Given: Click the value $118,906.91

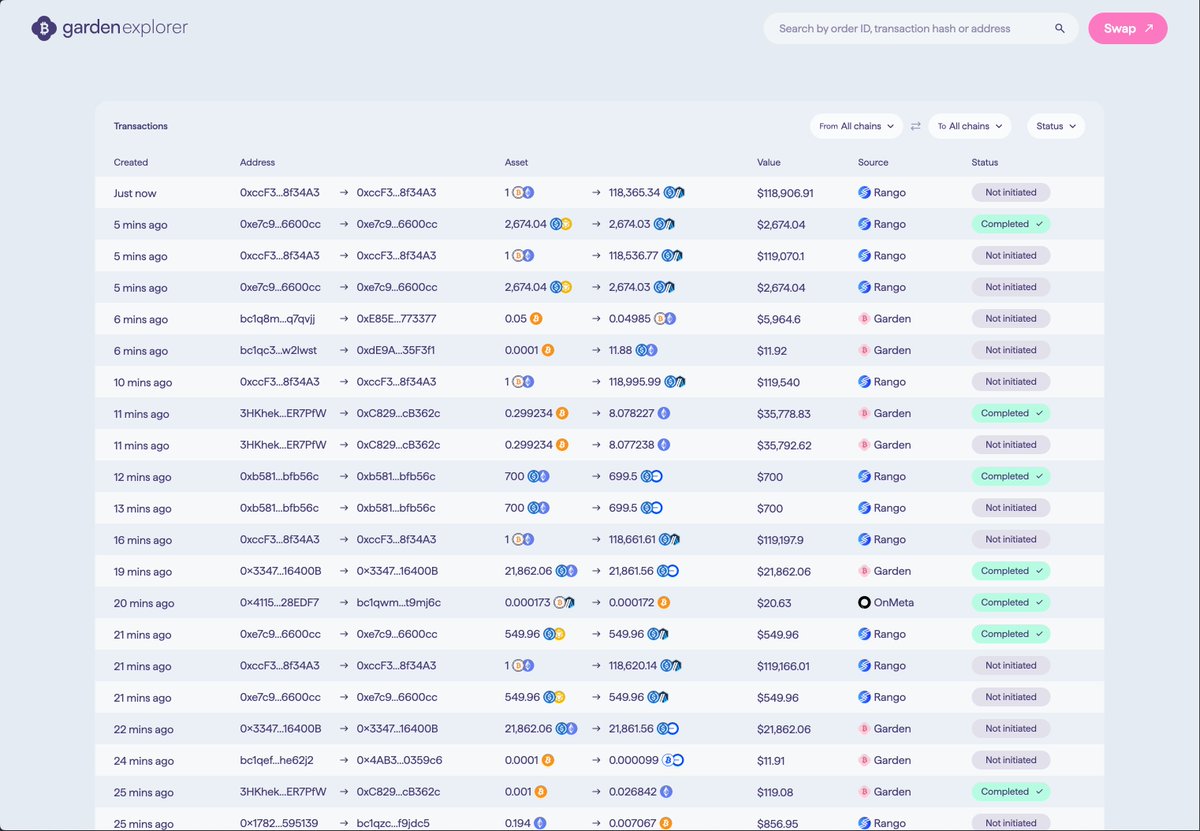Looking at the screenshot, I should click(x=785, y=193).
